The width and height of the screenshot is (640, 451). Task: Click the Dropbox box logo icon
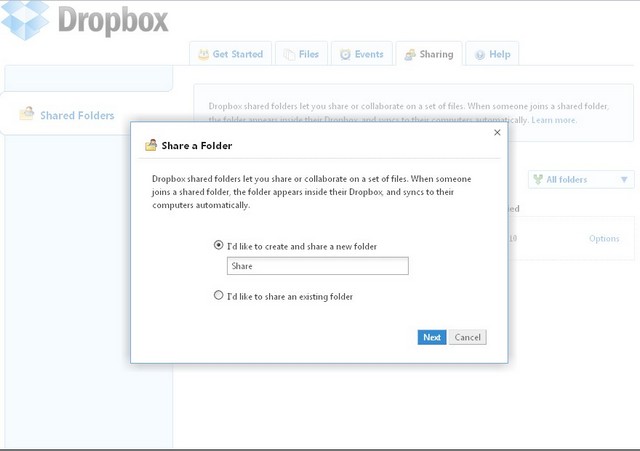tap(24, 20)
